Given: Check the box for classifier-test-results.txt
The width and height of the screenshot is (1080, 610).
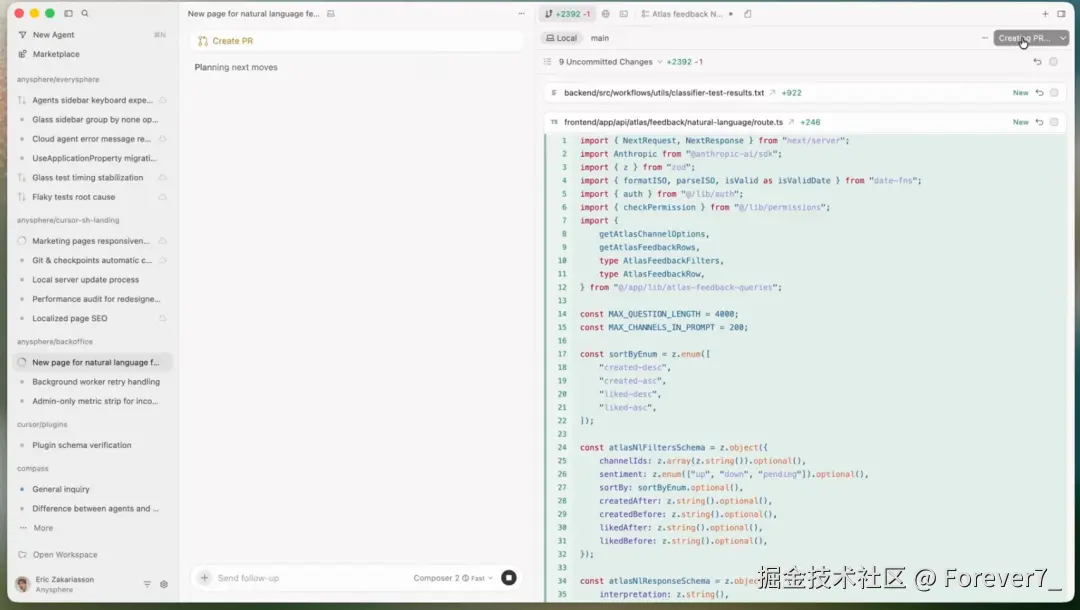Looking at the screenshot, I should pyautogui.click(x=1054, y=92).
